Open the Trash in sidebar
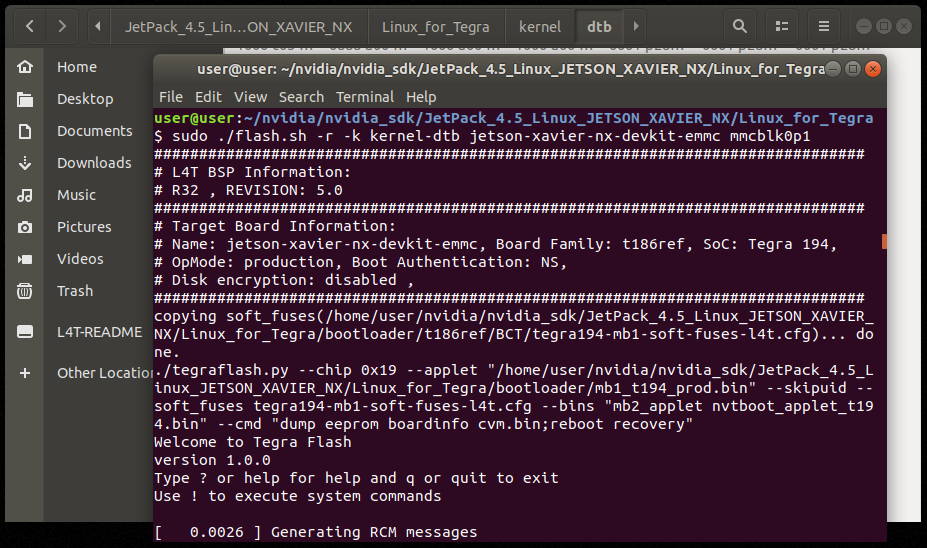Viewport: 927px width, 548px height. click(77, 291)
